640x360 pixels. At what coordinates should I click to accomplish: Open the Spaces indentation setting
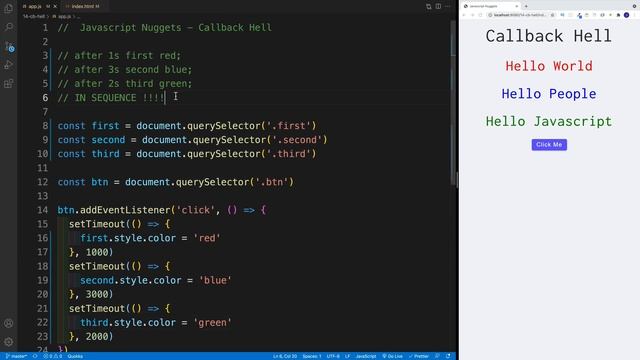tap(312, 356)
